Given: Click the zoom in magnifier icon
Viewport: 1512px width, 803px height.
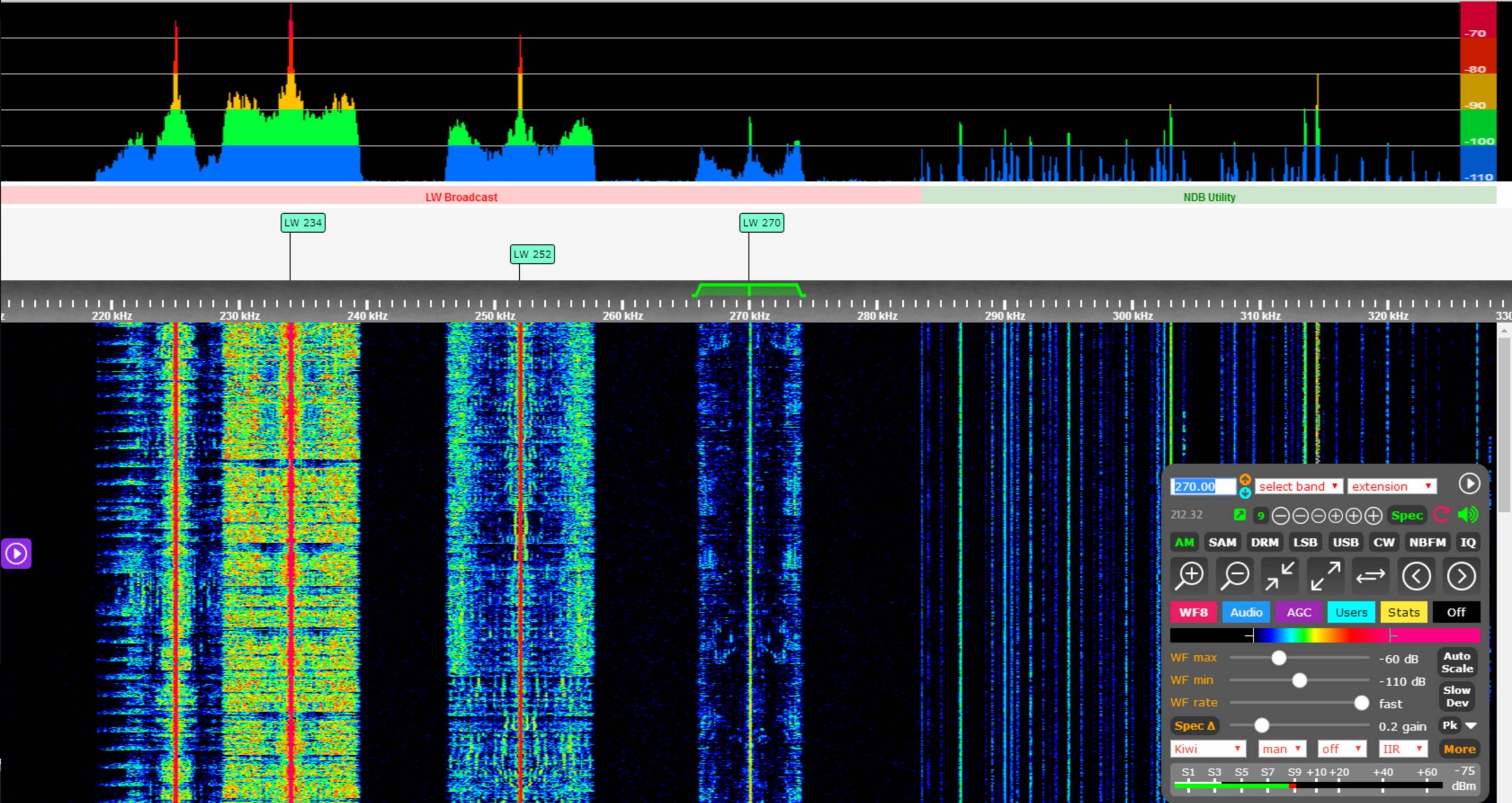Looking at the screenshot, I should [1190, 576].
